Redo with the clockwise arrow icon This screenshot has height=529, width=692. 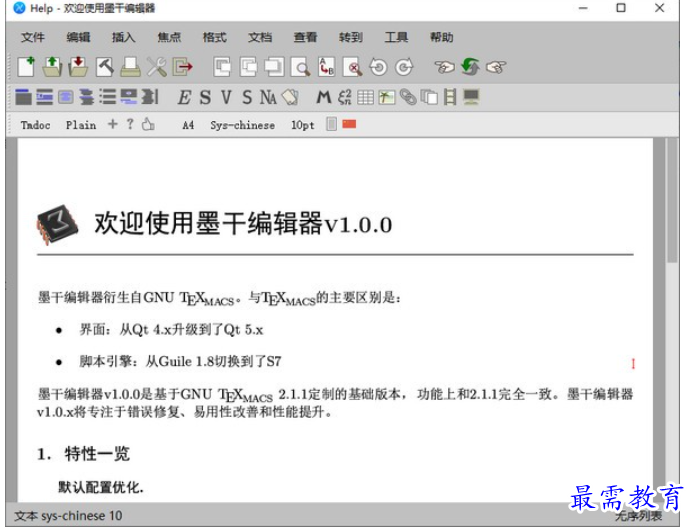pos(404,67)
